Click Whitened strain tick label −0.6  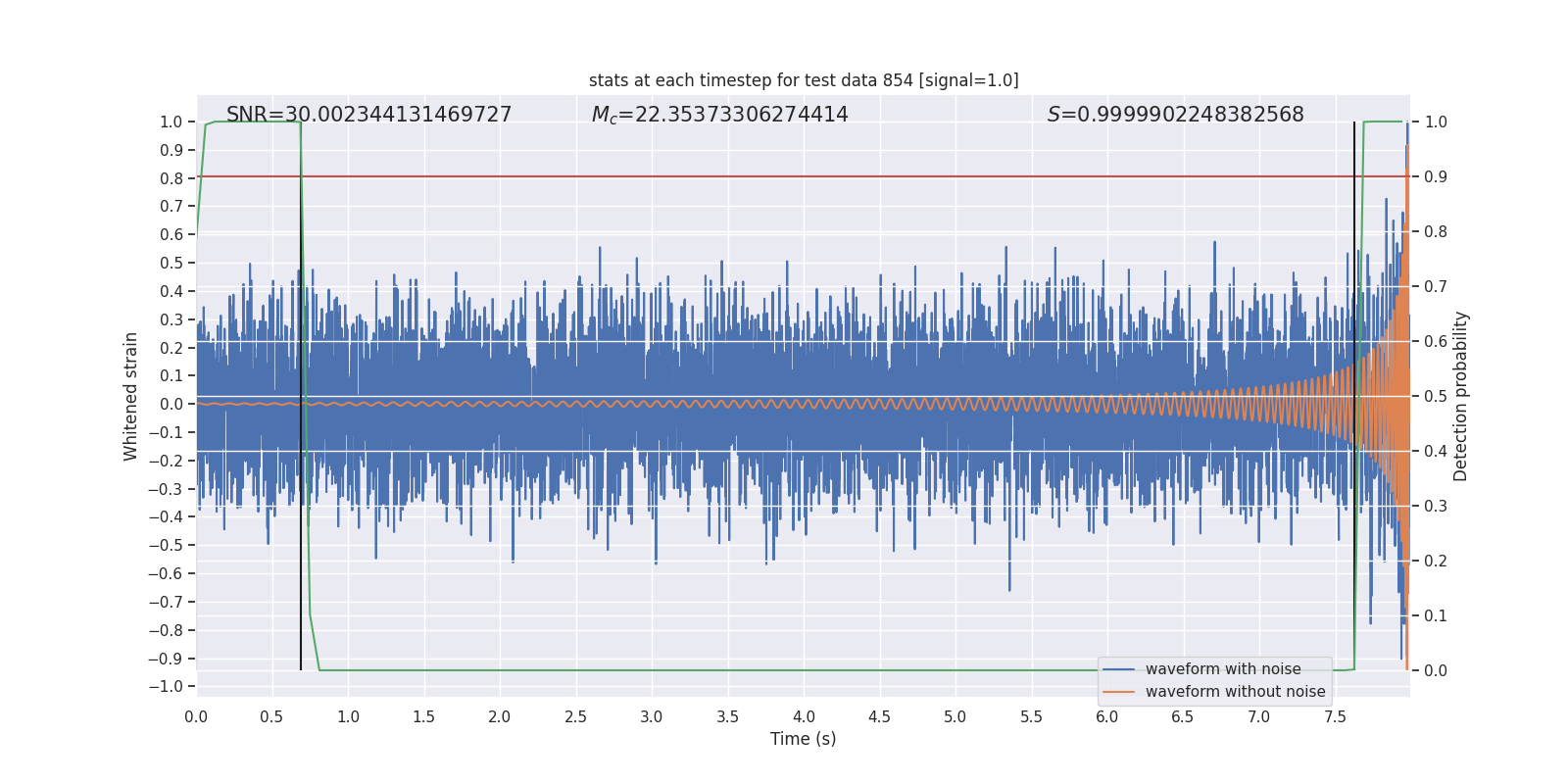(166, 573)
